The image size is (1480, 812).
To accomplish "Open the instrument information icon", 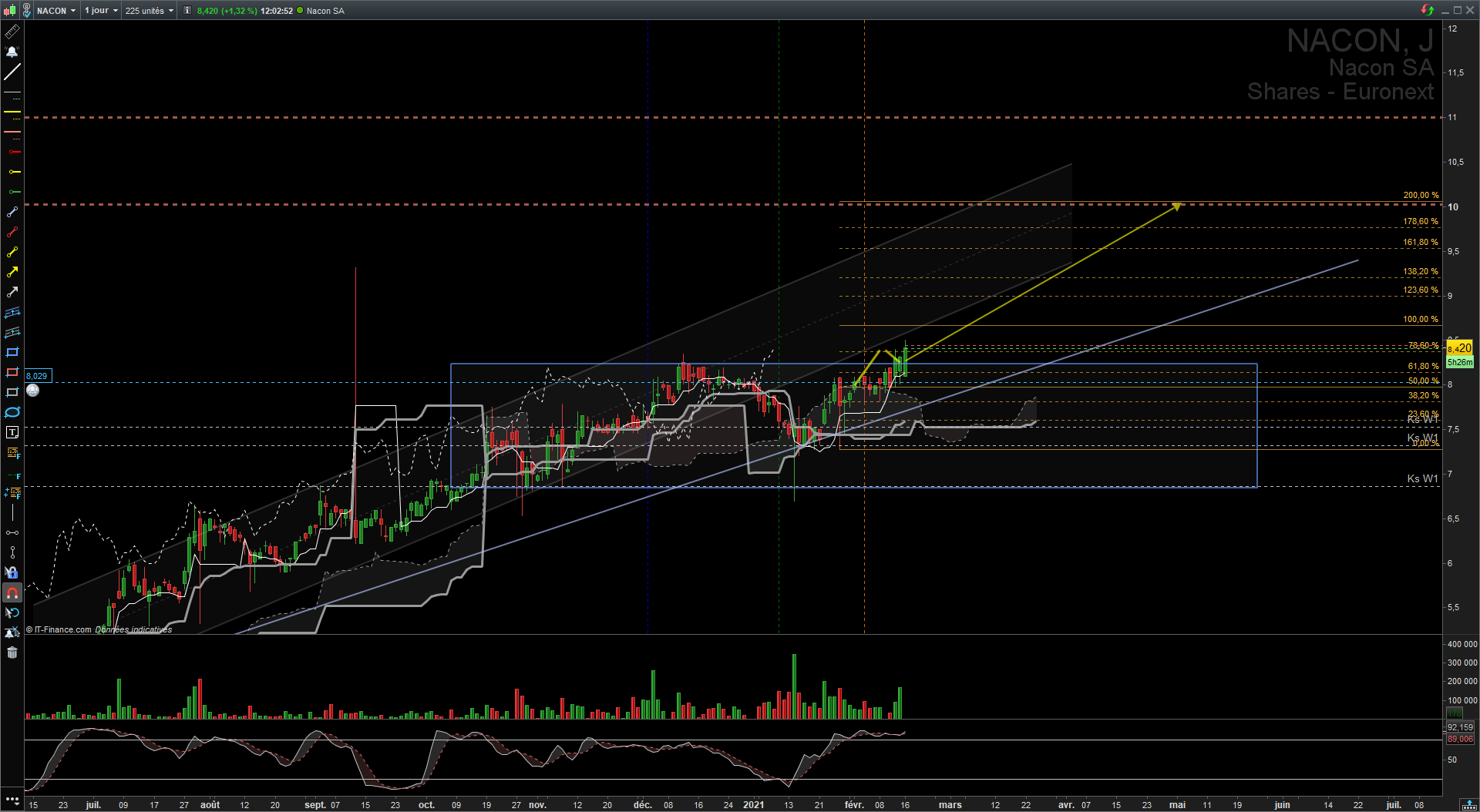I will tap(187, 11).
